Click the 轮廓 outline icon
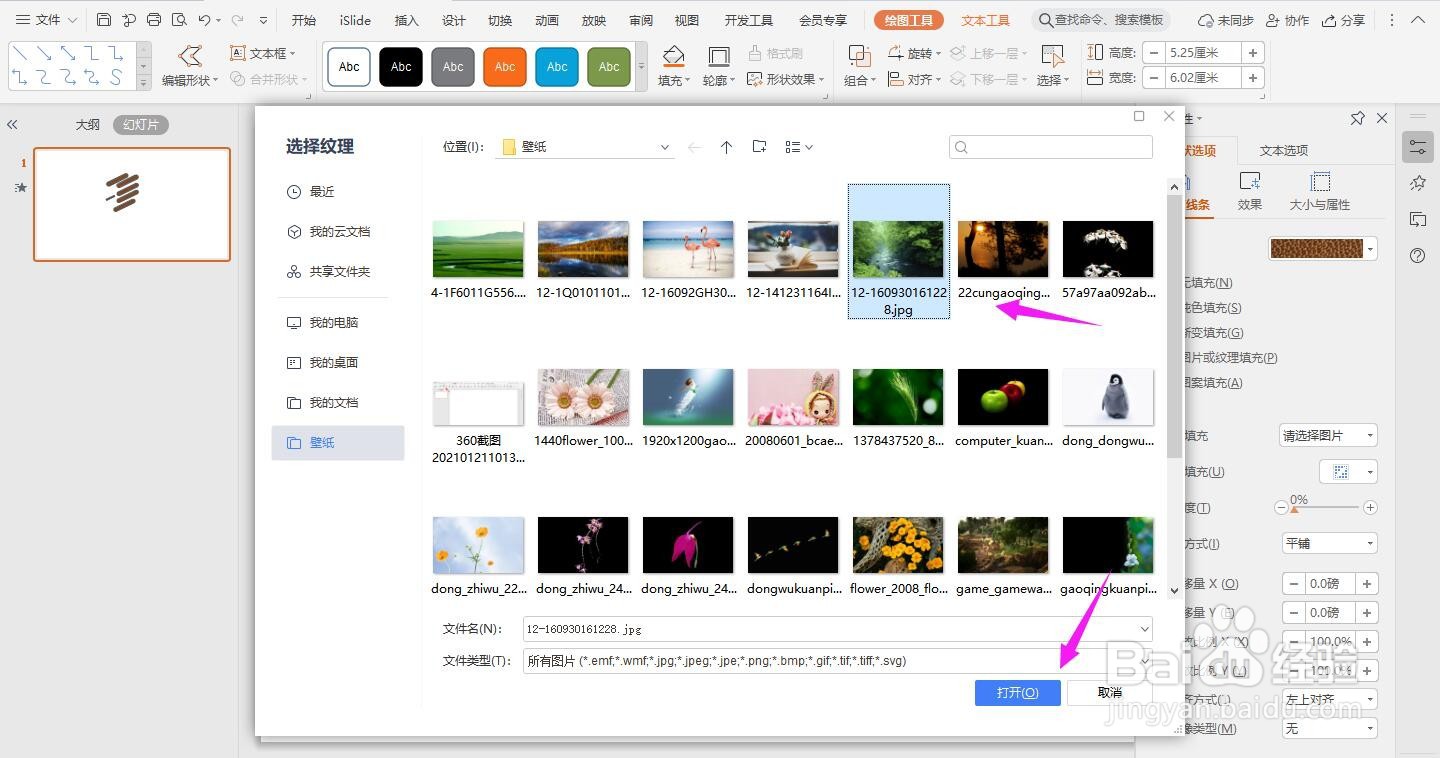 click(718, 56)
